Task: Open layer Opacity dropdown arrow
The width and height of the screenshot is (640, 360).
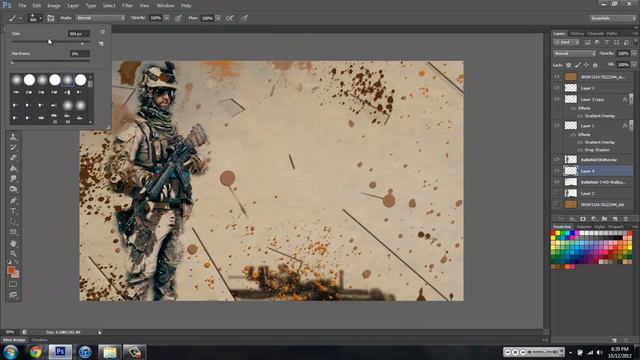Action: 634,53
